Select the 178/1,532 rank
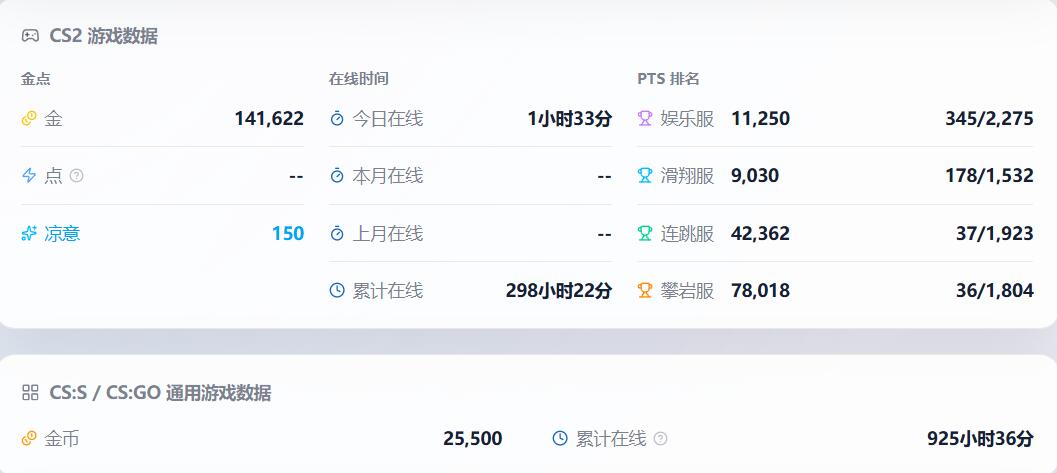Screen dimensions: 1057x473 989,176
